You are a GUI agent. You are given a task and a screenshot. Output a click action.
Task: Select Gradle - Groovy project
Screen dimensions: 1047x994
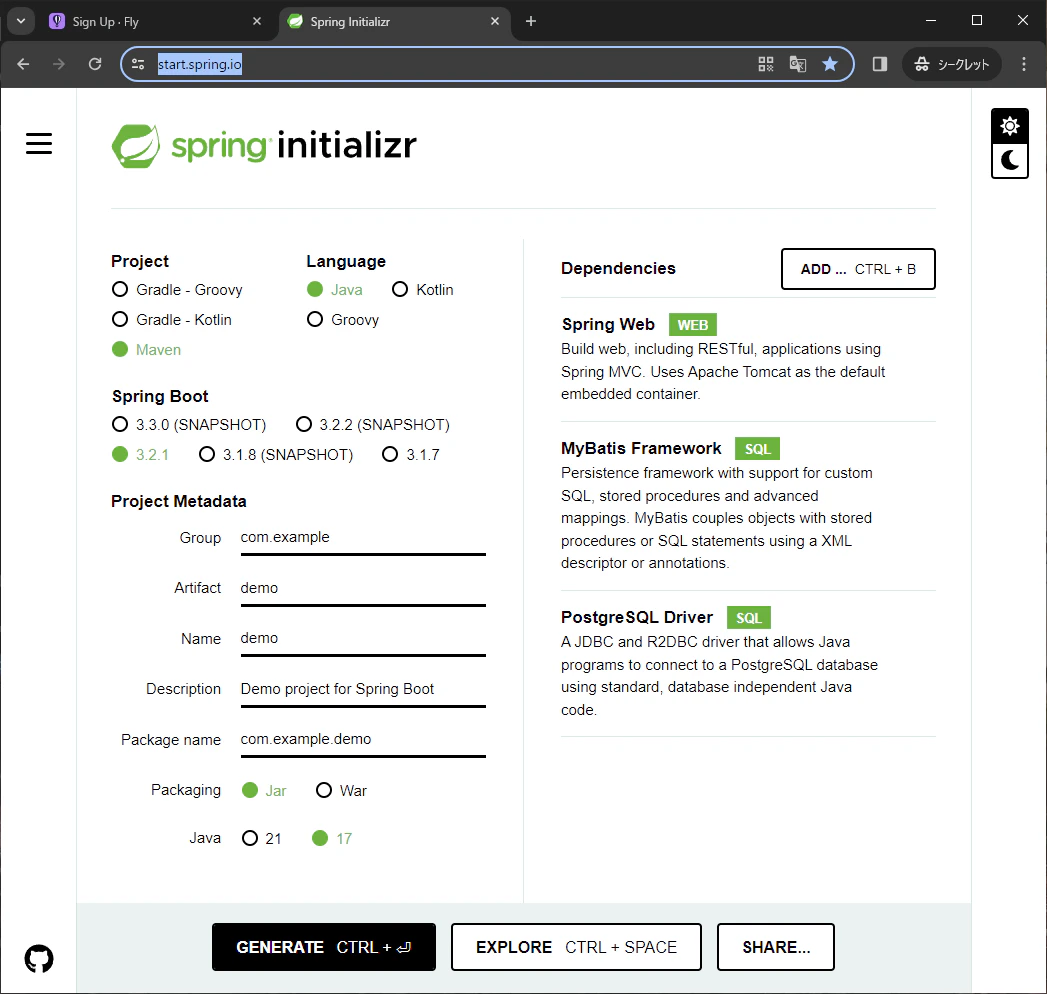[x=177, y=290]
